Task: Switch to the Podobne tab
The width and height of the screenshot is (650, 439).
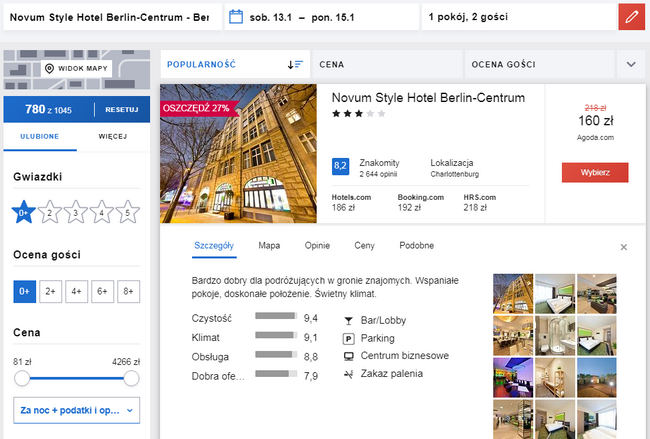Action: pyautogui.click(x=417, y=246)
